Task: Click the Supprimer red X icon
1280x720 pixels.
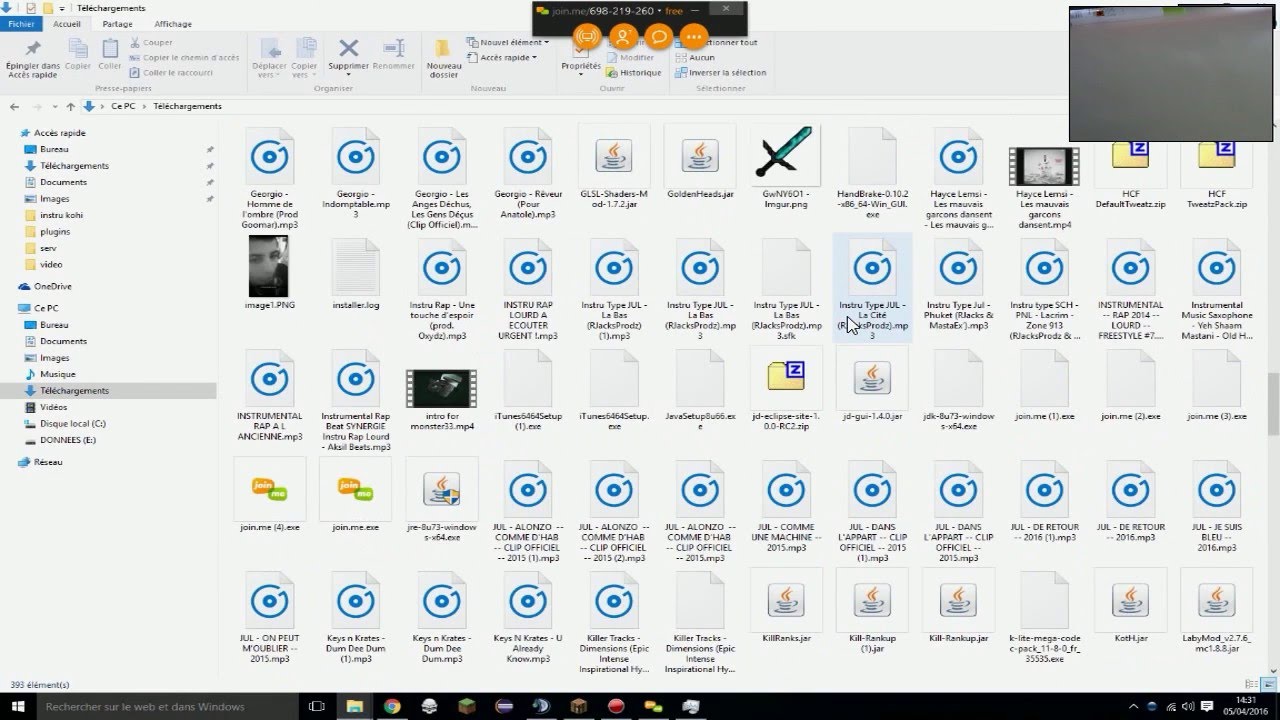Action: click(348, 48)
